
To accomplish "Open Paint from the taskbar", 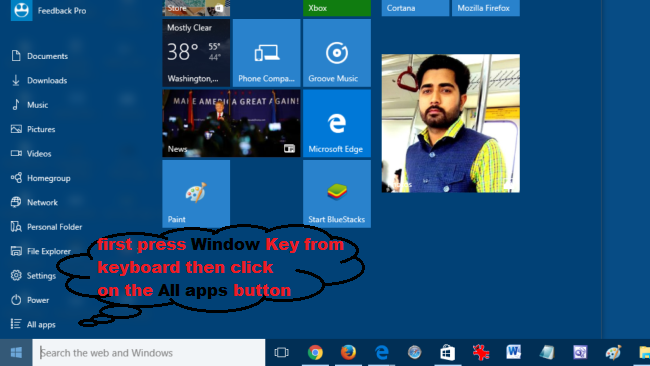I will click(x=613, y=353).
